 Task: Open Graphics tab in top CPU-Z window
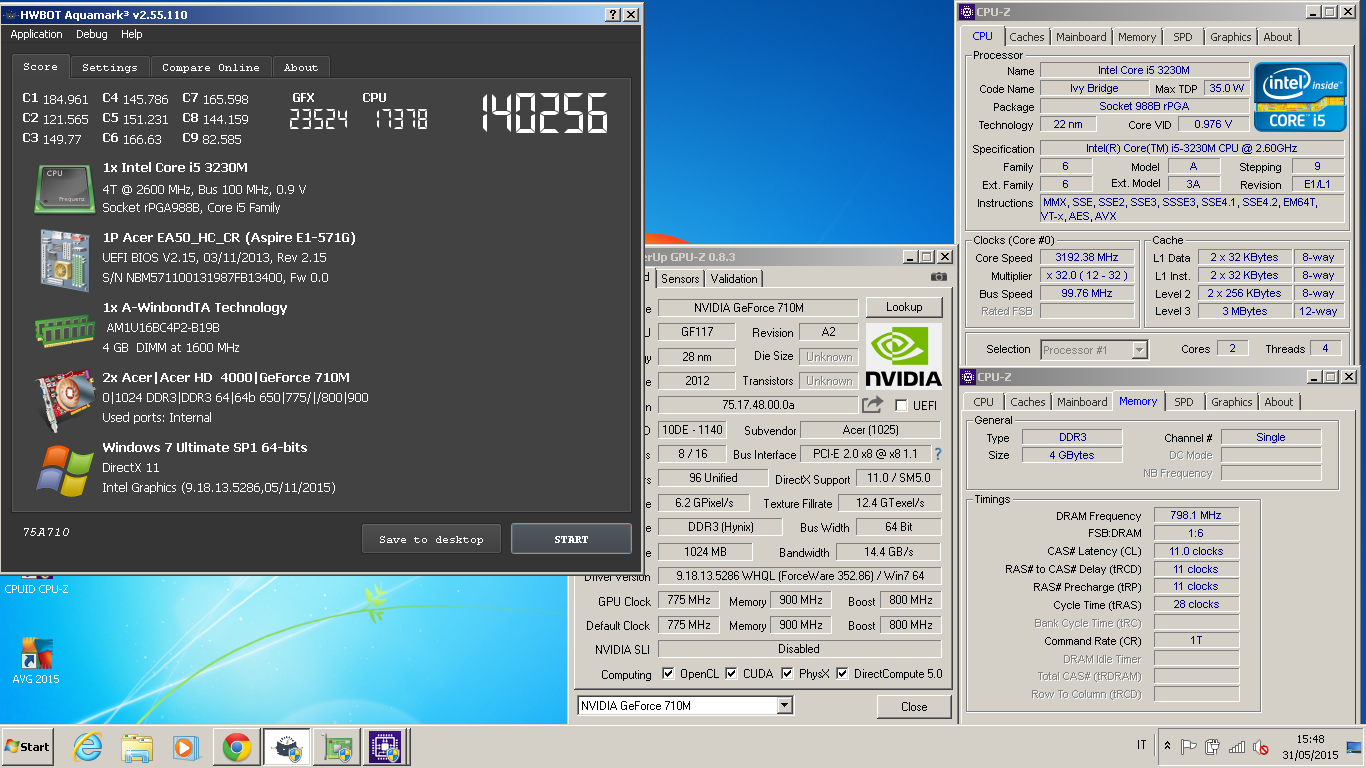[x=1231, y=37]
